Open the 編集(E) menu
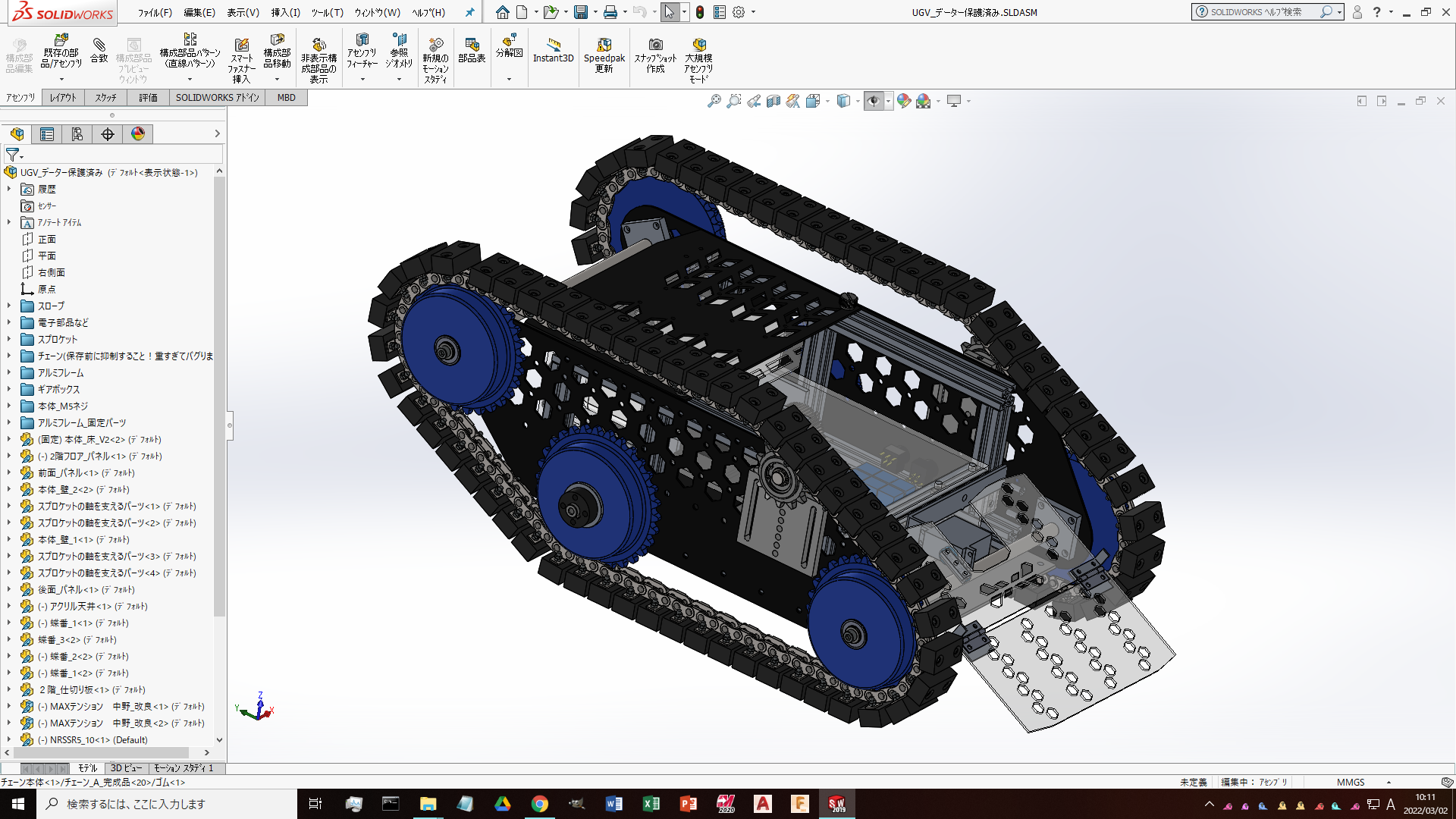Image resolution: width=1456 pixels, height=819 pixels. (199, 12)
